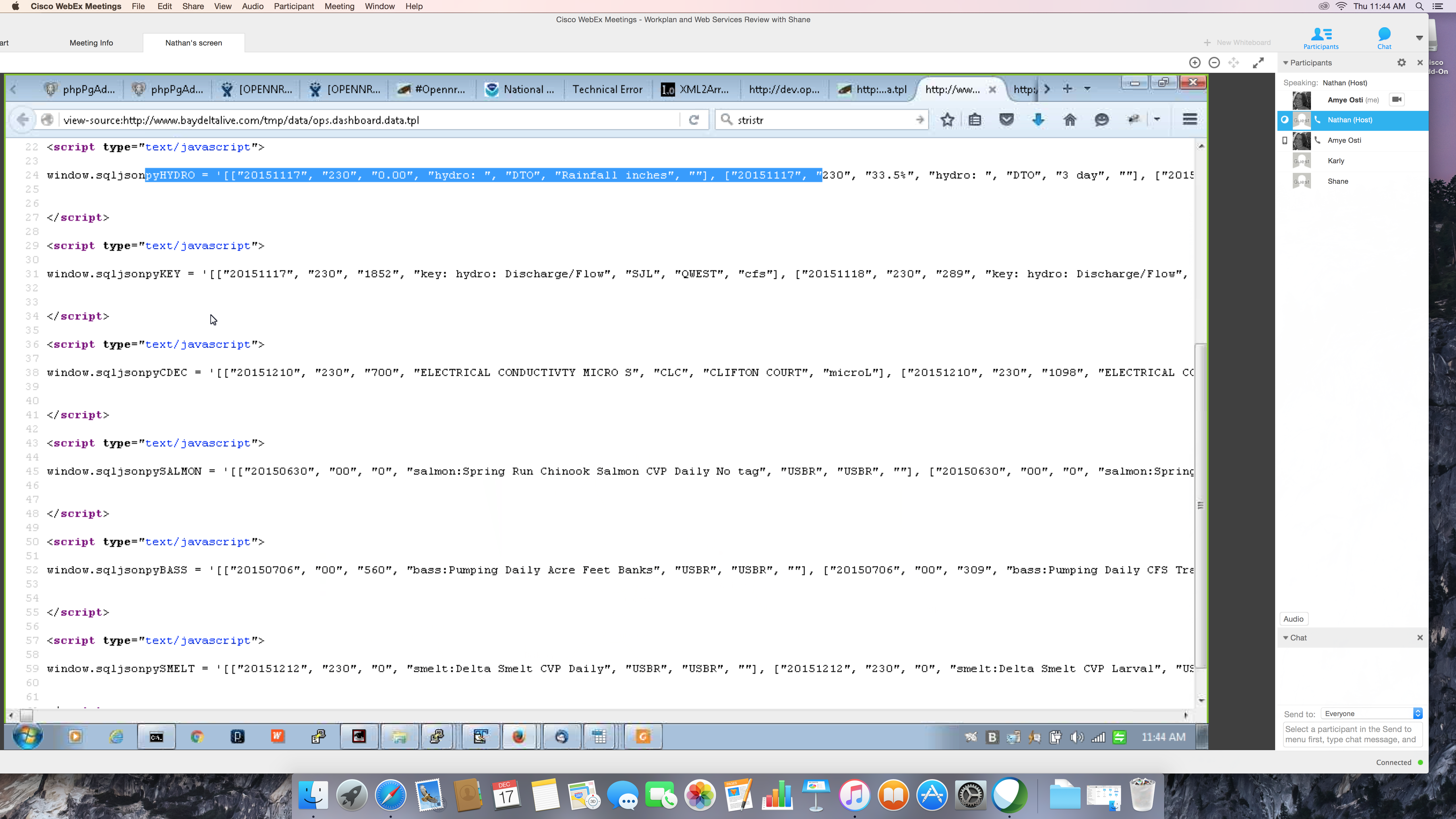Click the chat message input field

(x=1352, y=734)
